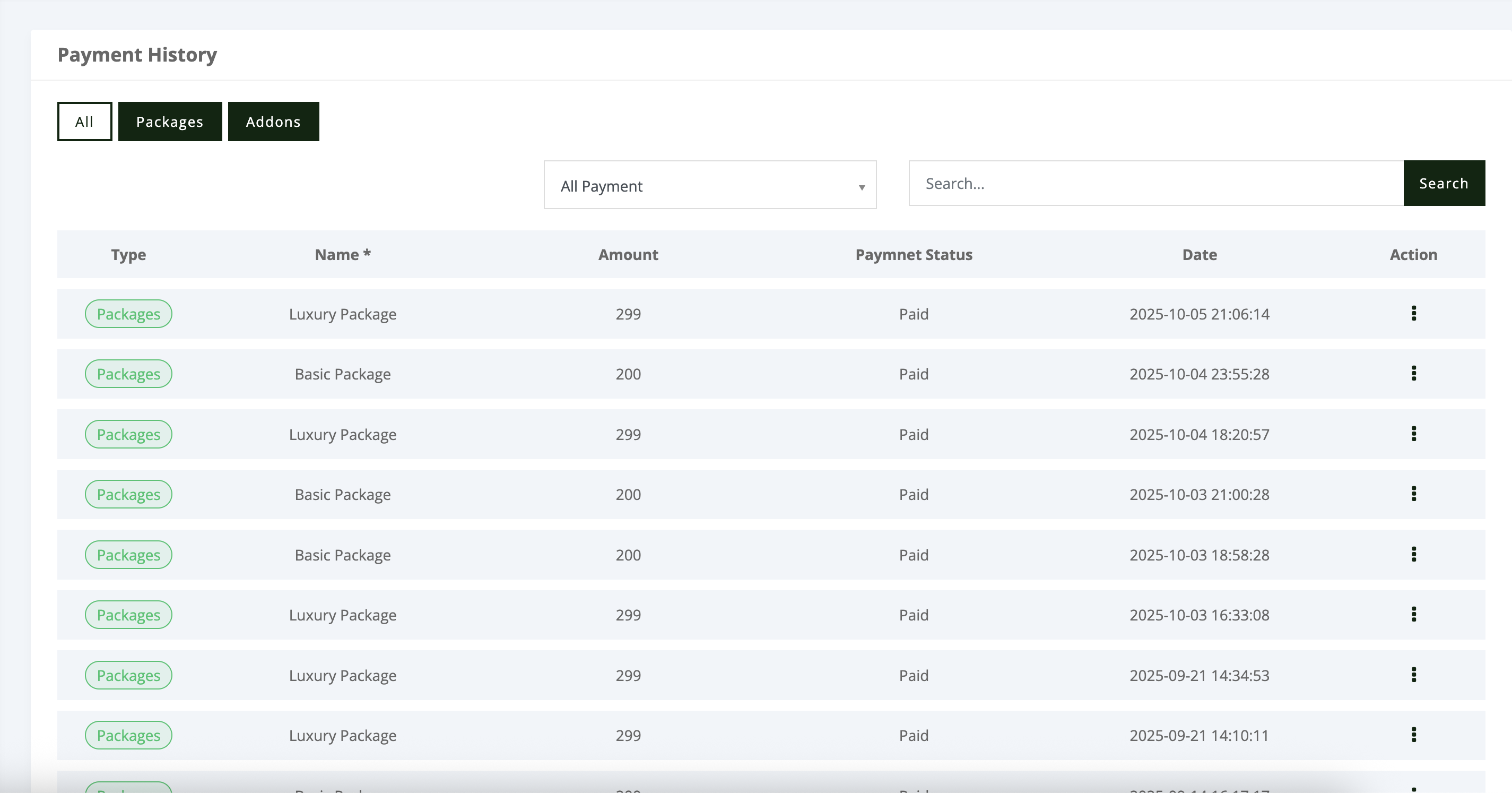This screenshot has height=793, width=1512.
Task: Click the Paymnet Status column header
Action: click(914, 254)
